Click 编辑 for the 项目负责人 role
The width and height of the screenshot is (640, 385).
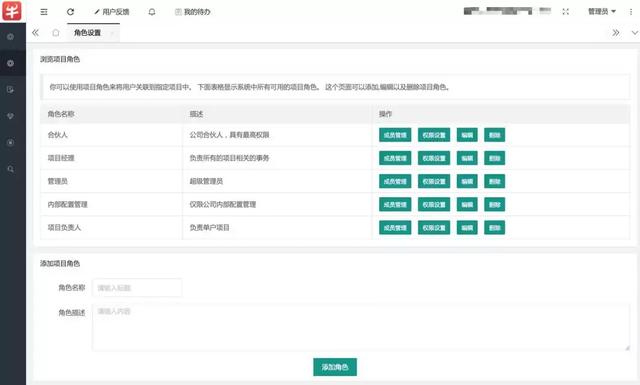pos(467,228)
